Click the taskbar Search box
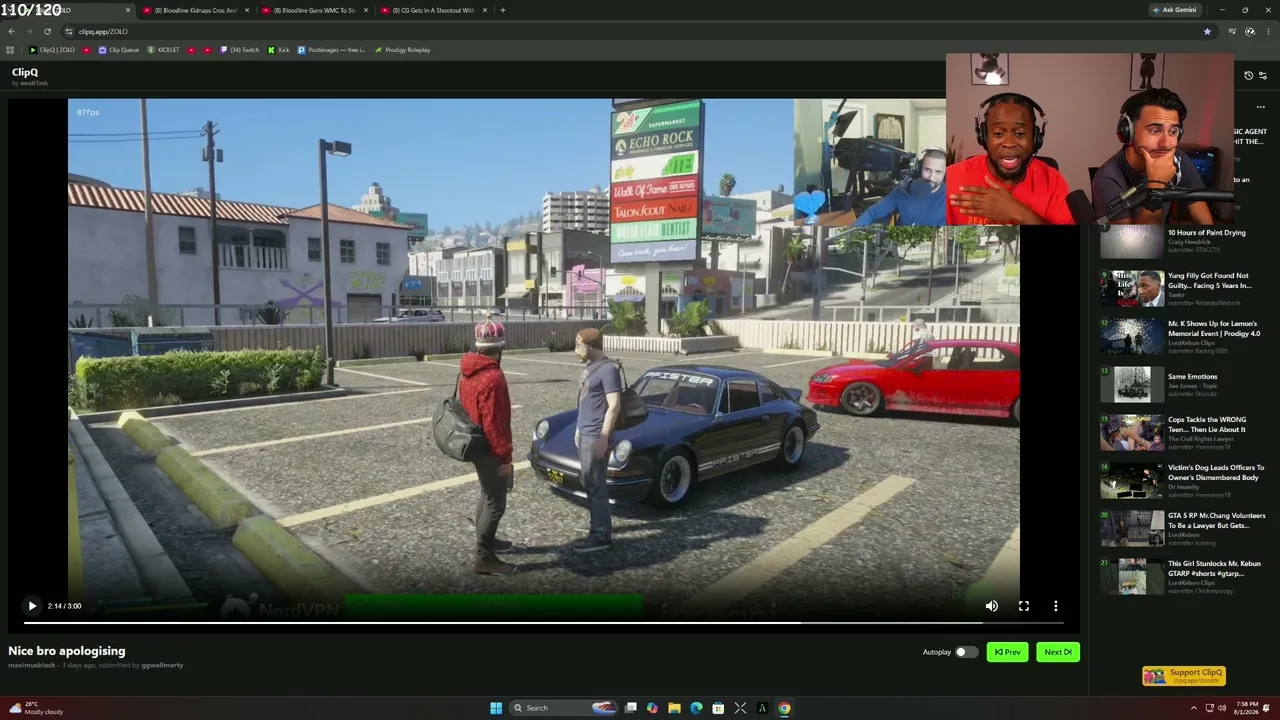Image resolution: width=1280 pixels, height=720 pixels. (561, 708)
